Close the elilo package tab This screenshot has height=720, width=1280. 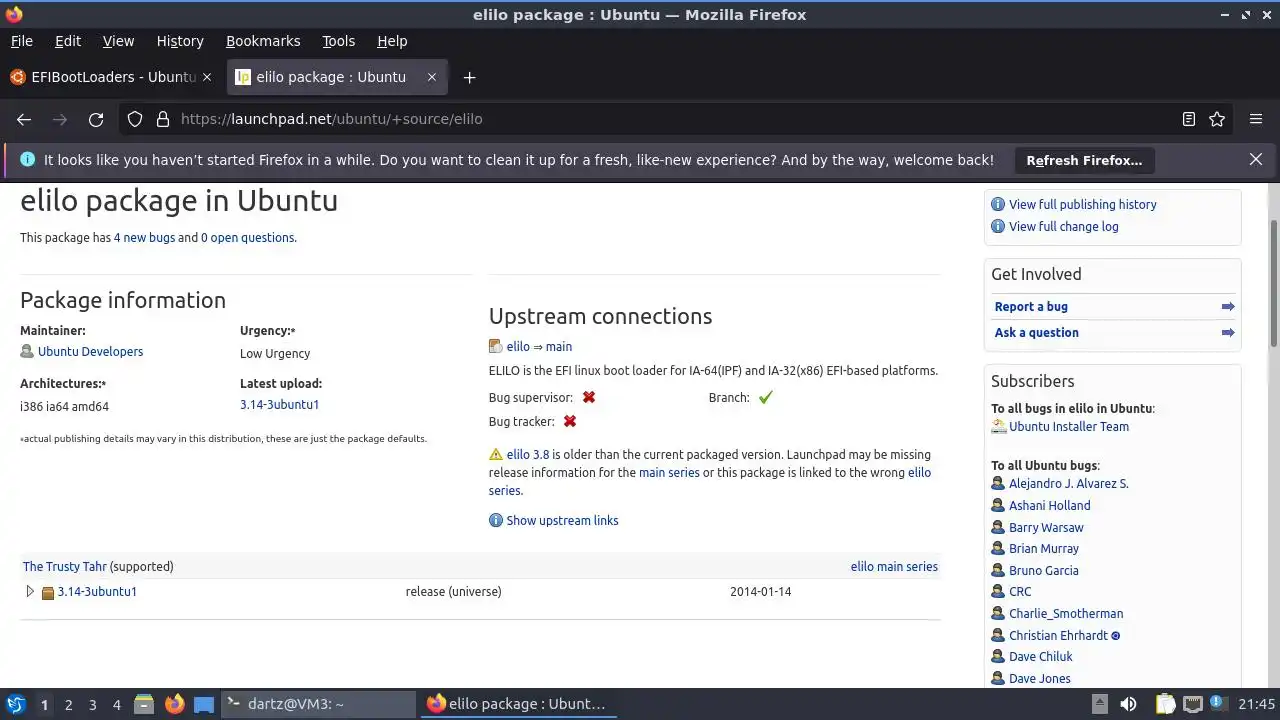click(x=432, y=77)
